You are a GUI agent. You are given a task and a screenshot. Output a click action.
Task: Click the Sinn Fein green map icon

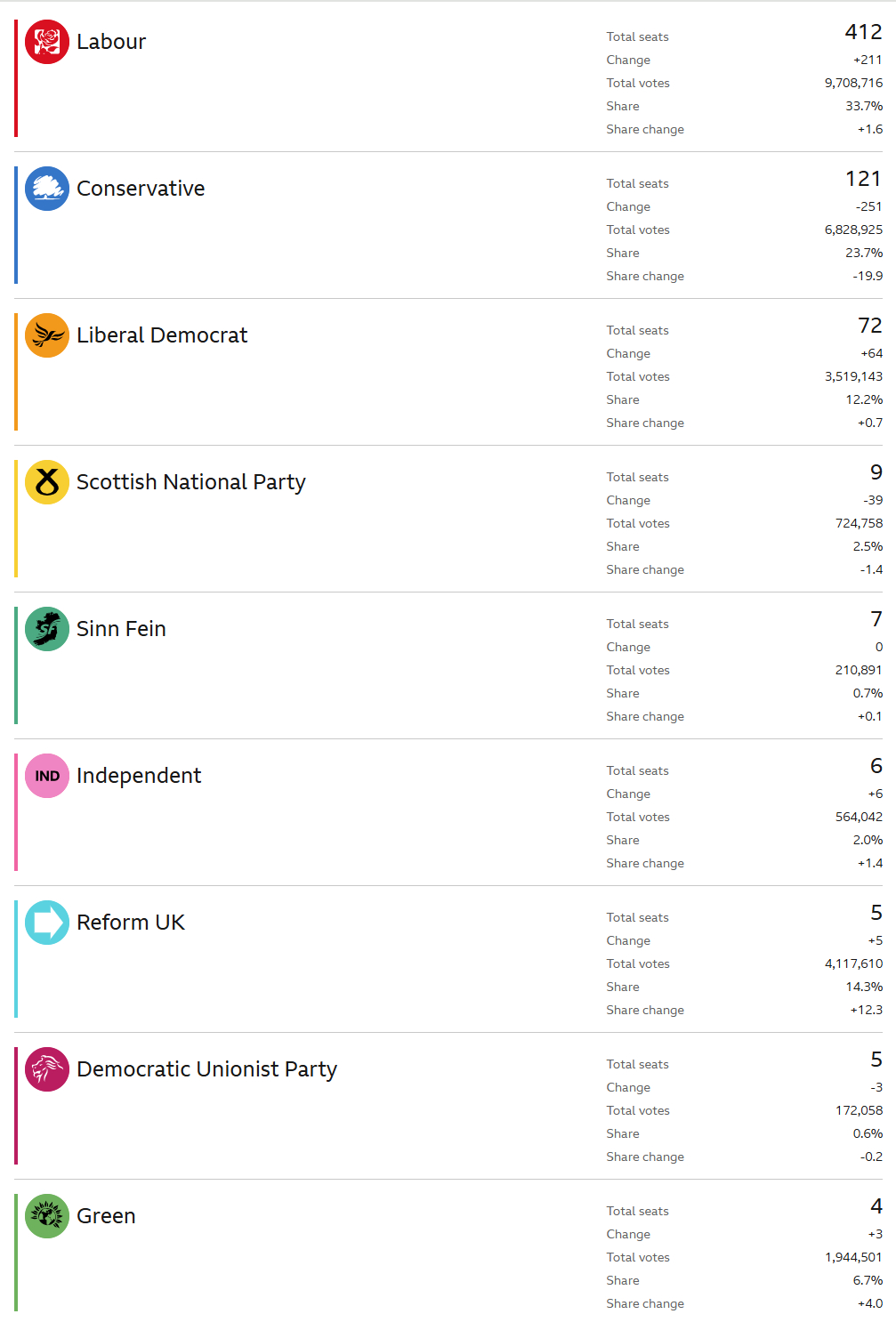[x=47, y=629]
